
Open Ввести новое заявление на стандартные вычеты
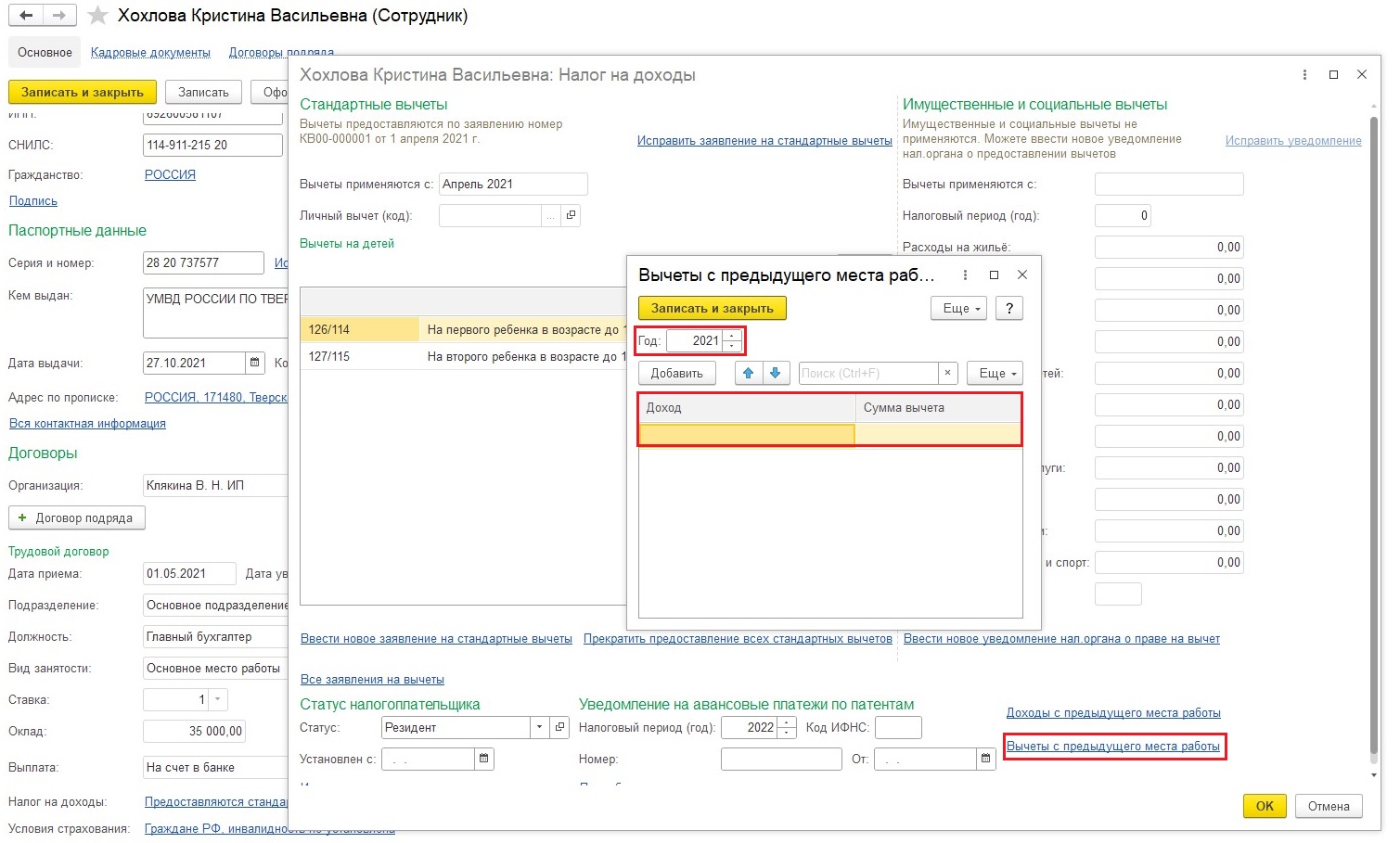point(436,639)
